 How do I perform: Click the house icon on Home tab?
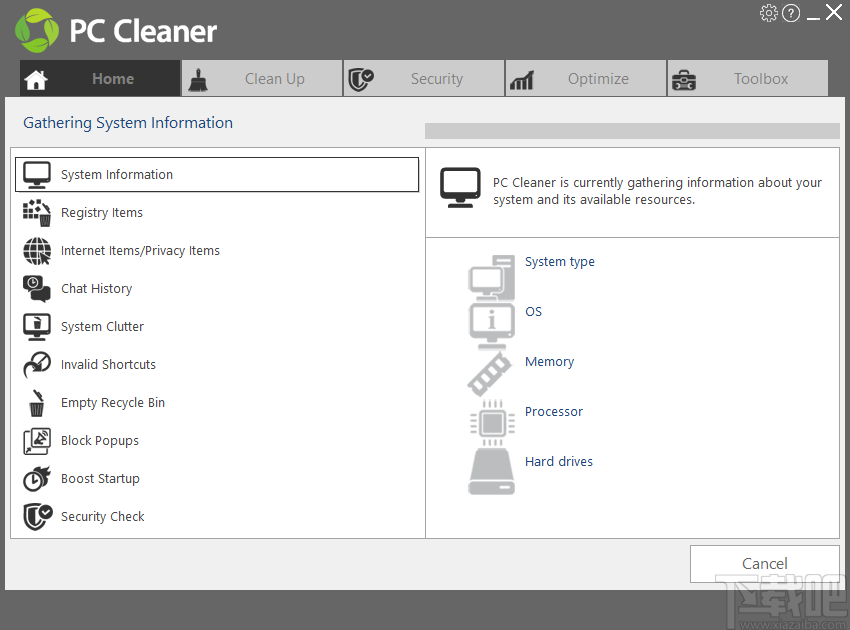point(36,80)
